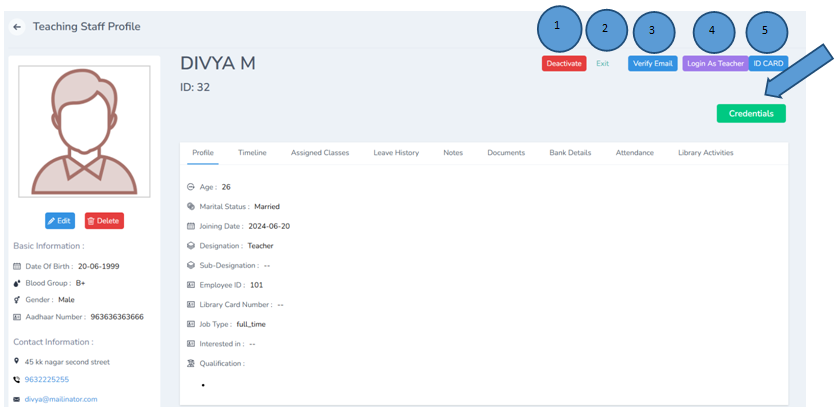Click the Aadhaar number 963636363666
The image size is (837, 413).
[x=117, y=317]
